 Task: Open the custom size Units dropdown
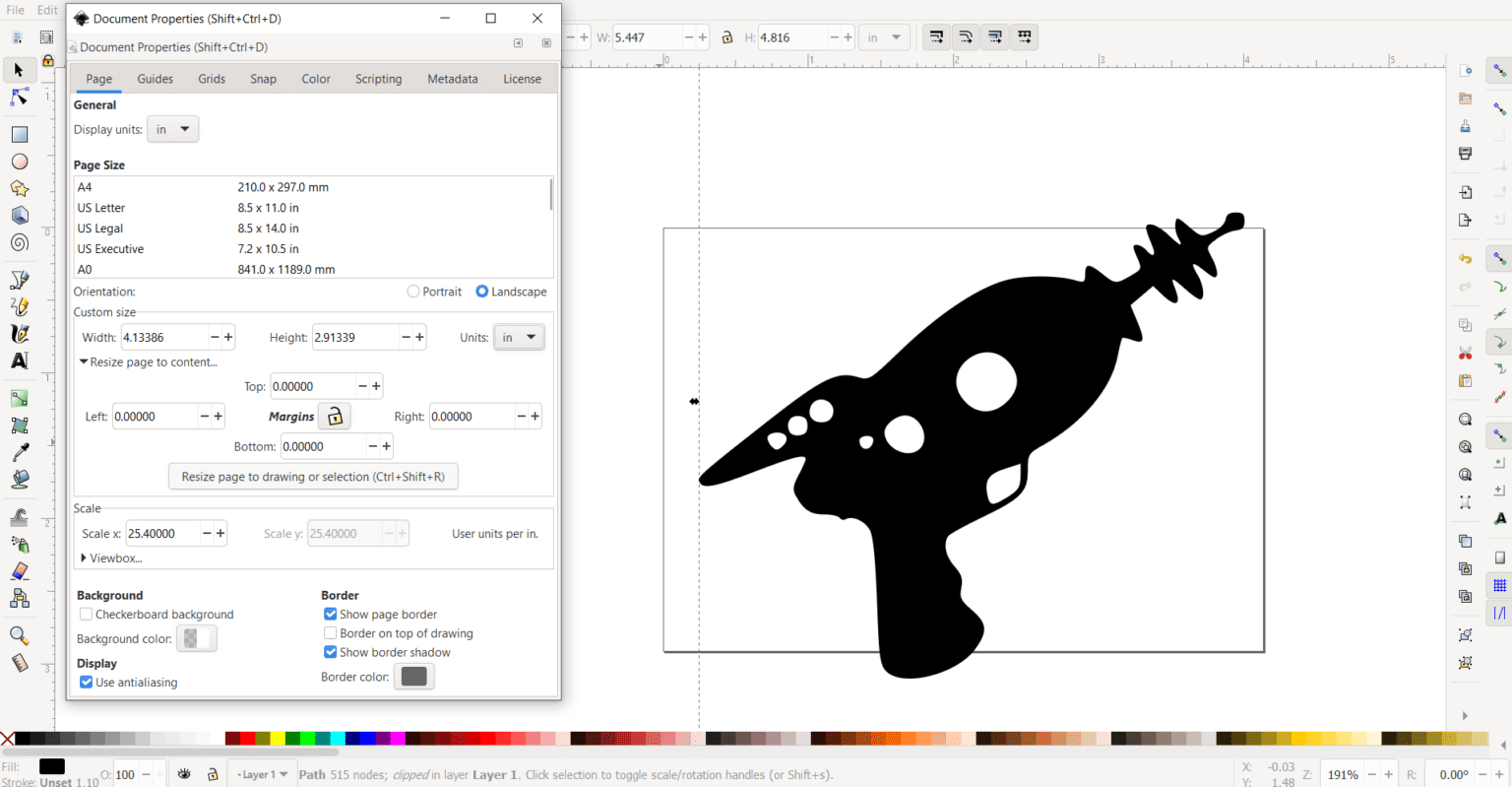[519, 336]
